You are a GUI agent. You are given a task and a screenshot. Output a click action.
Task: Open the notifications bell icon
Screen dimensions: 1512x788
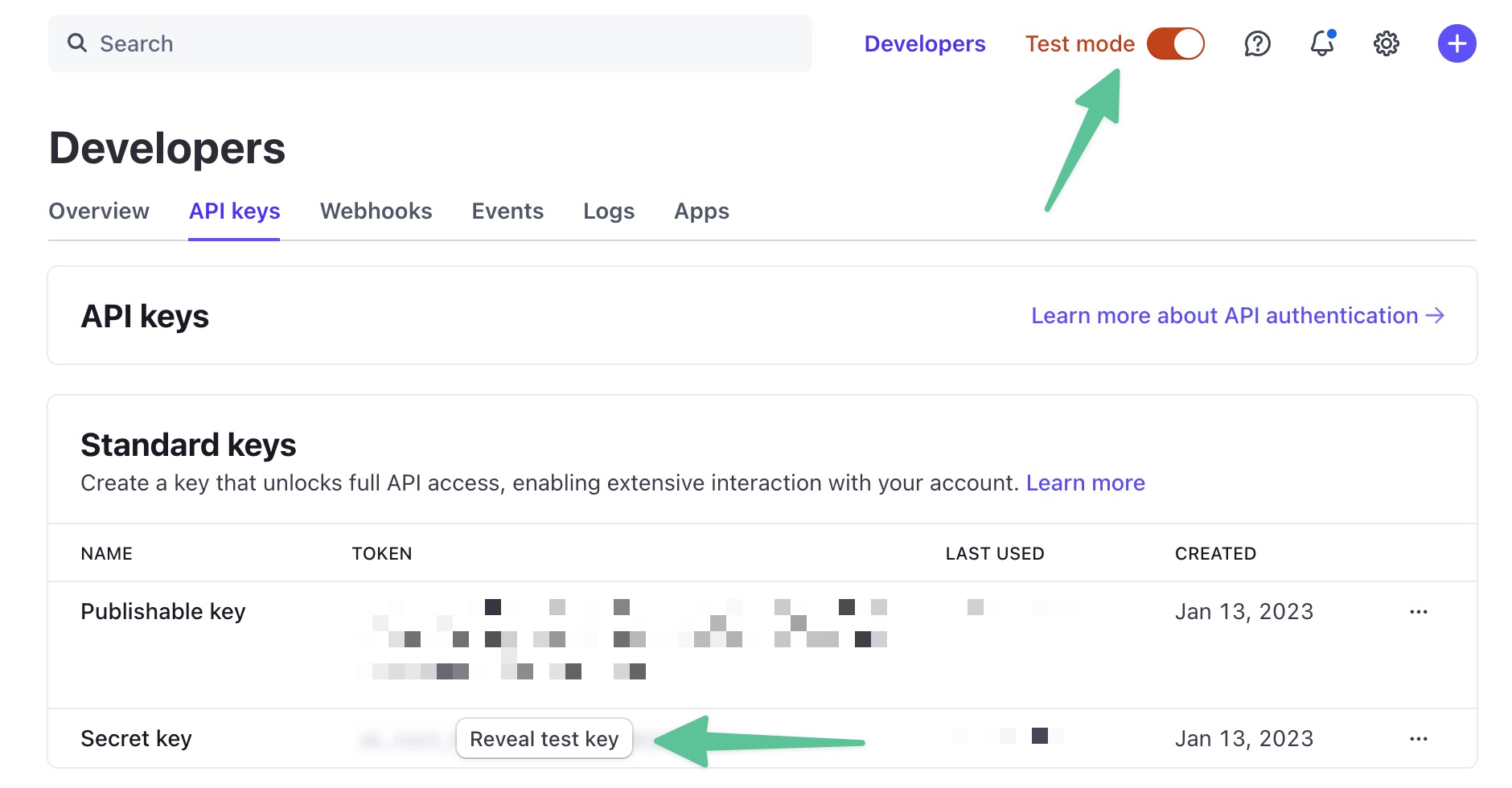[x=1322, y=43]
